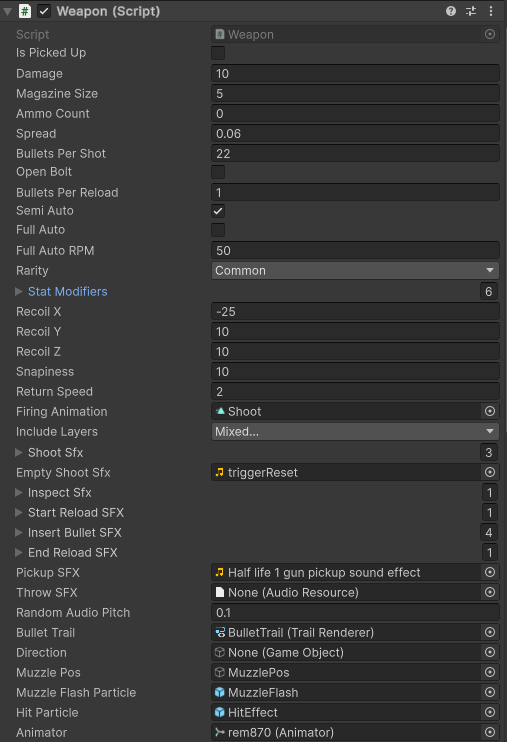
Task: Open the object picker for Empty Shoot Sfx
Action: [x=490, y=472]
